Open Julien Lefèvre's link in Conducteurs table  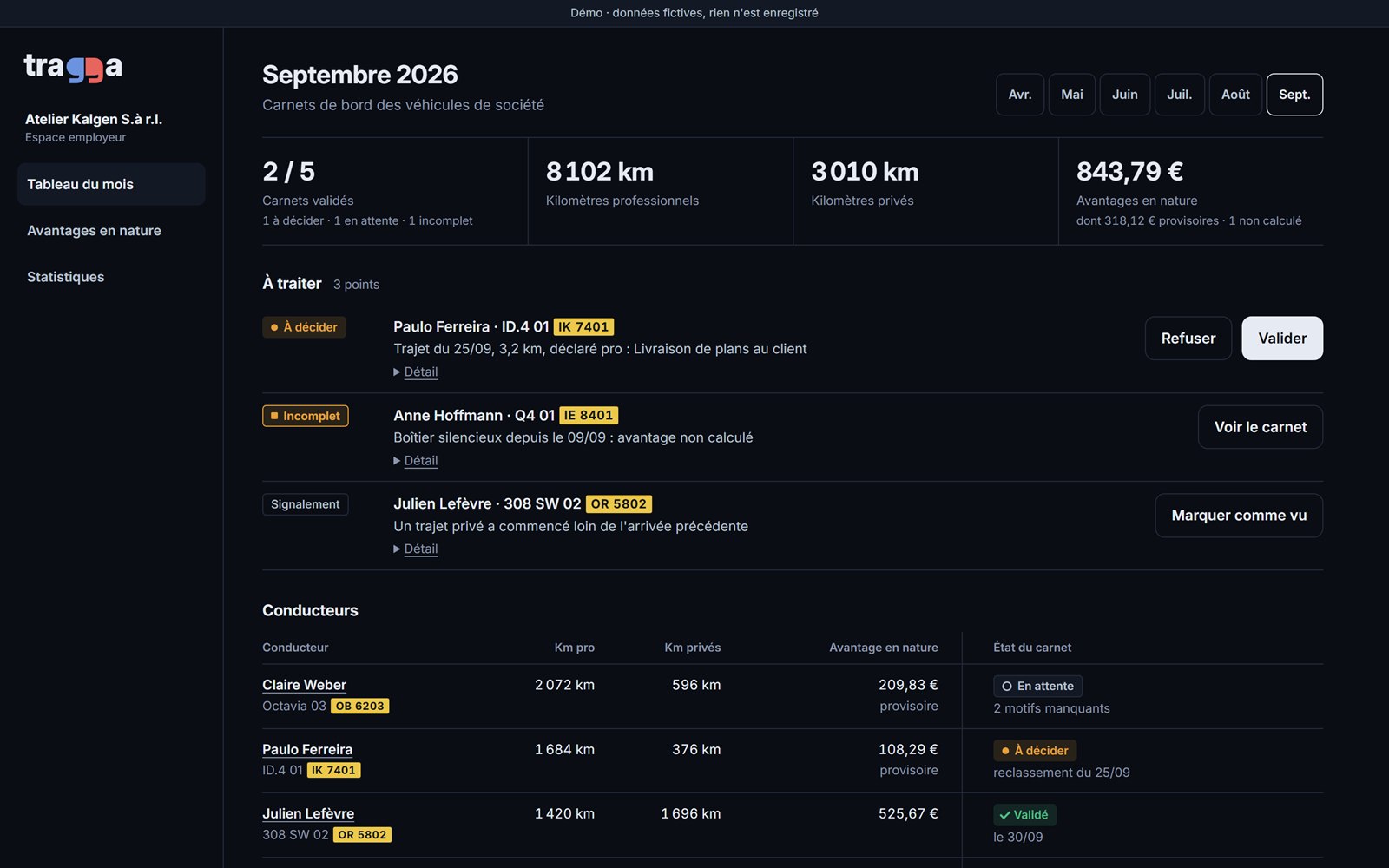coord(308,813)
